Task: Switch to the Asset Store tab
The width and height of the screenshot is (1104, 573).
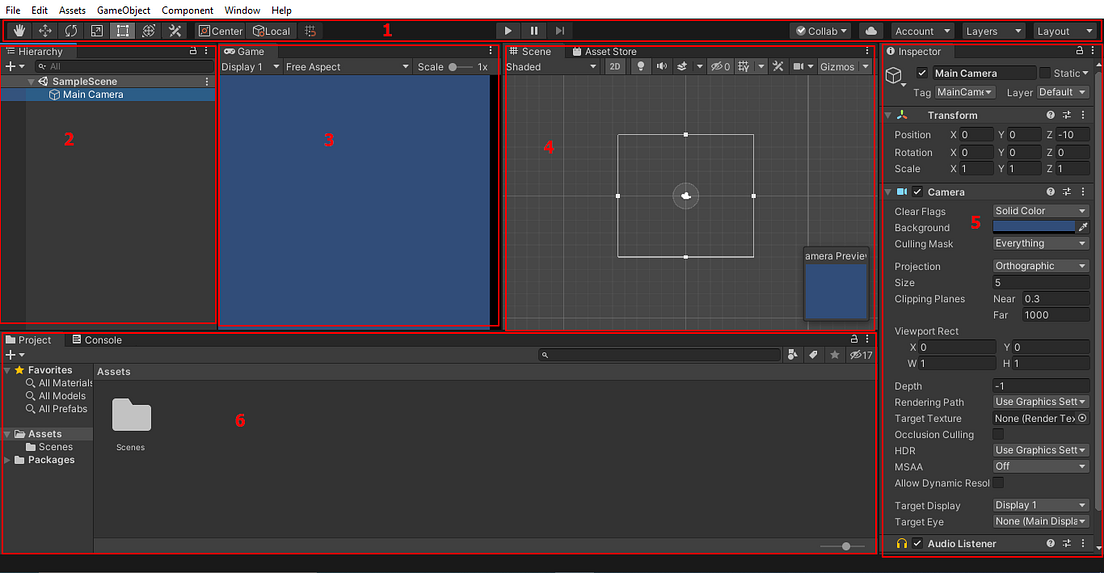Action: coord(603,51)
